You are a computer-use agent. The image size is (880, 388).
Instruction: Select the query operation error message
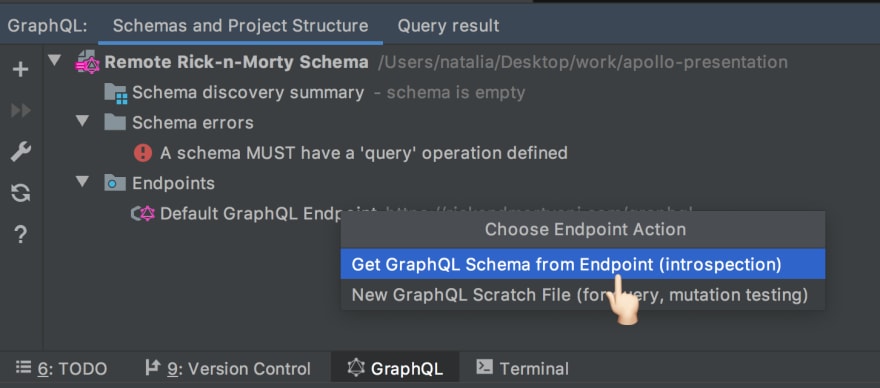(364, 153)
